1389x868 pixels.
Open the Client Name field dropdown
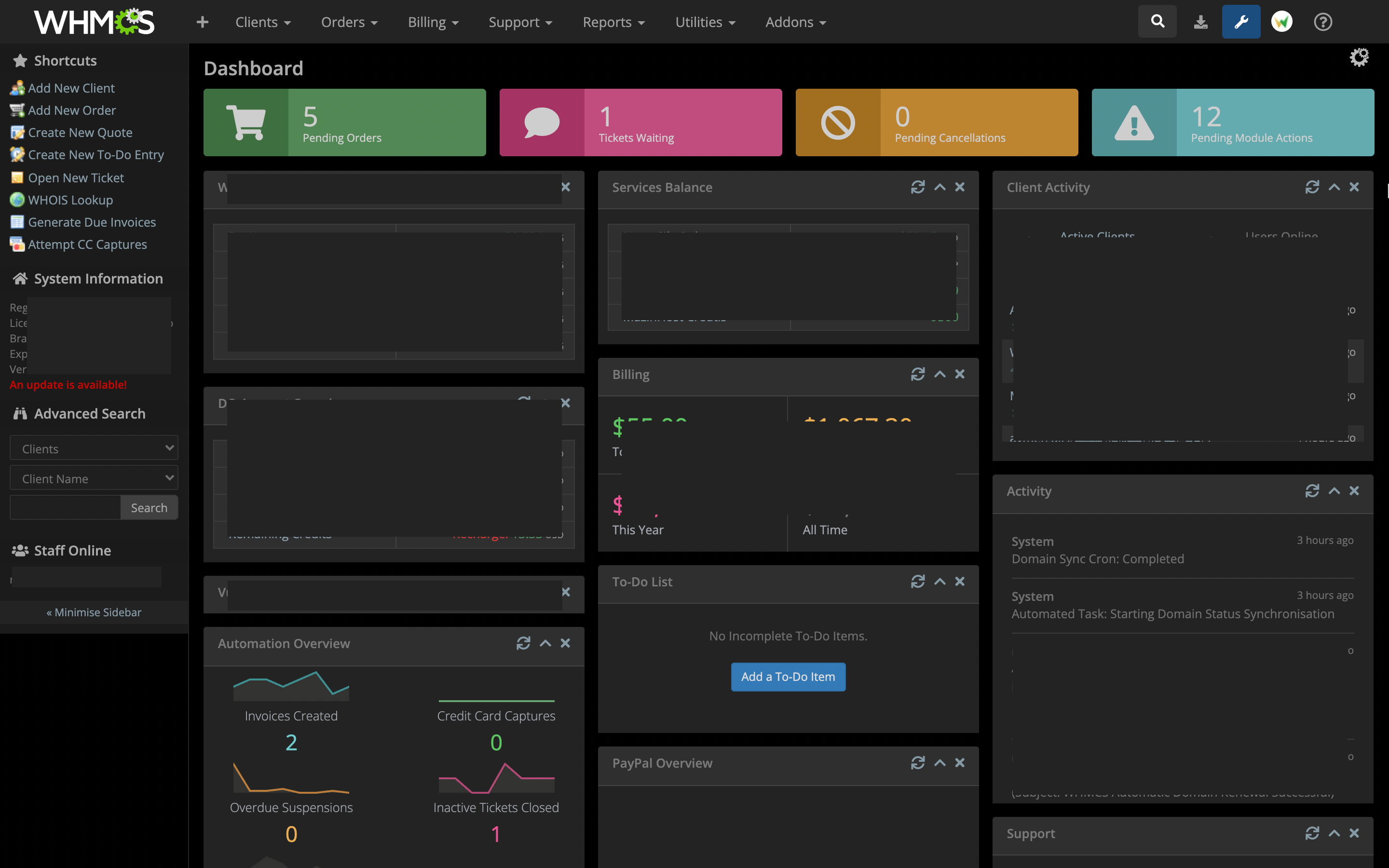[94, 478]
